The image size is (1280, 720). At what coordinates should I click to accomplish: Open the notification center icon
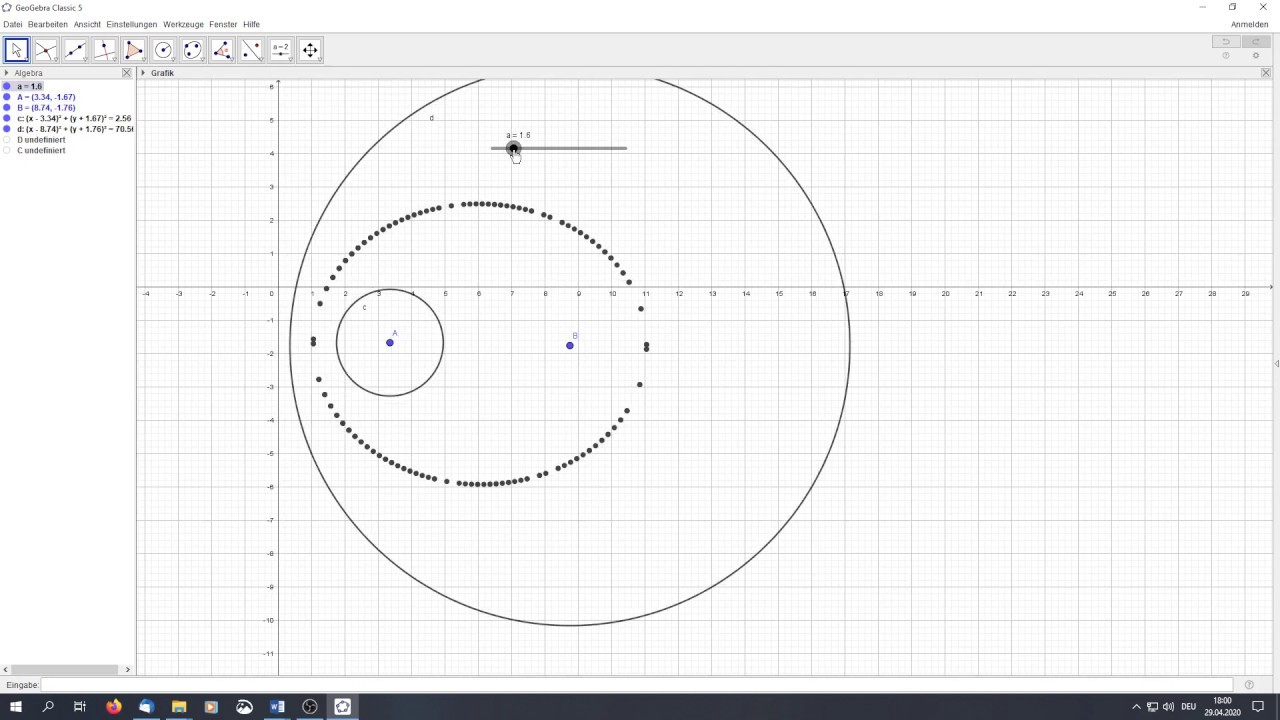1258,707
